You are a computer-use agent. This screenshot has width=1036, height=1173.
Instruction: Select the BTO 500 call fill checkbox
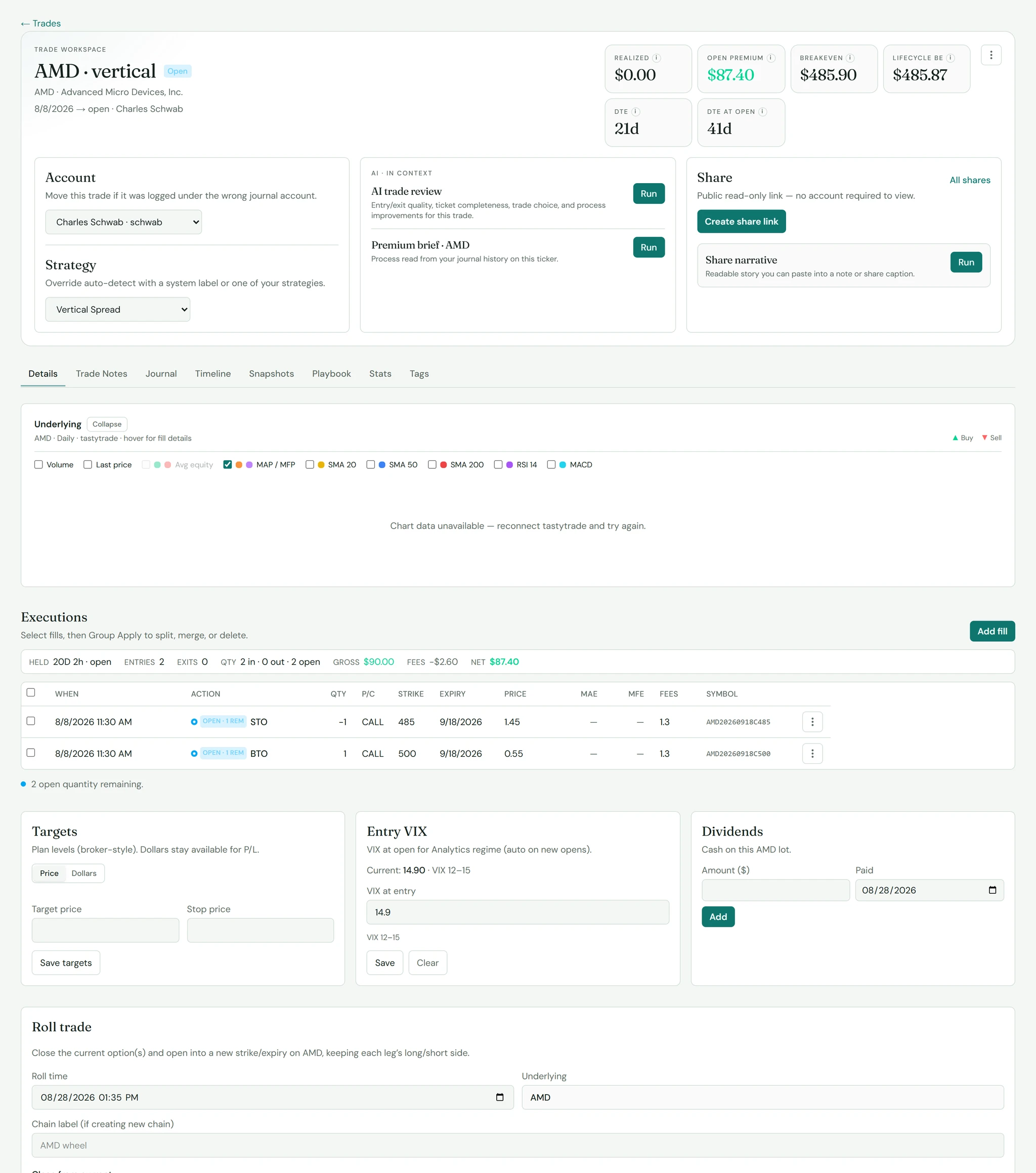pos(31,752)
